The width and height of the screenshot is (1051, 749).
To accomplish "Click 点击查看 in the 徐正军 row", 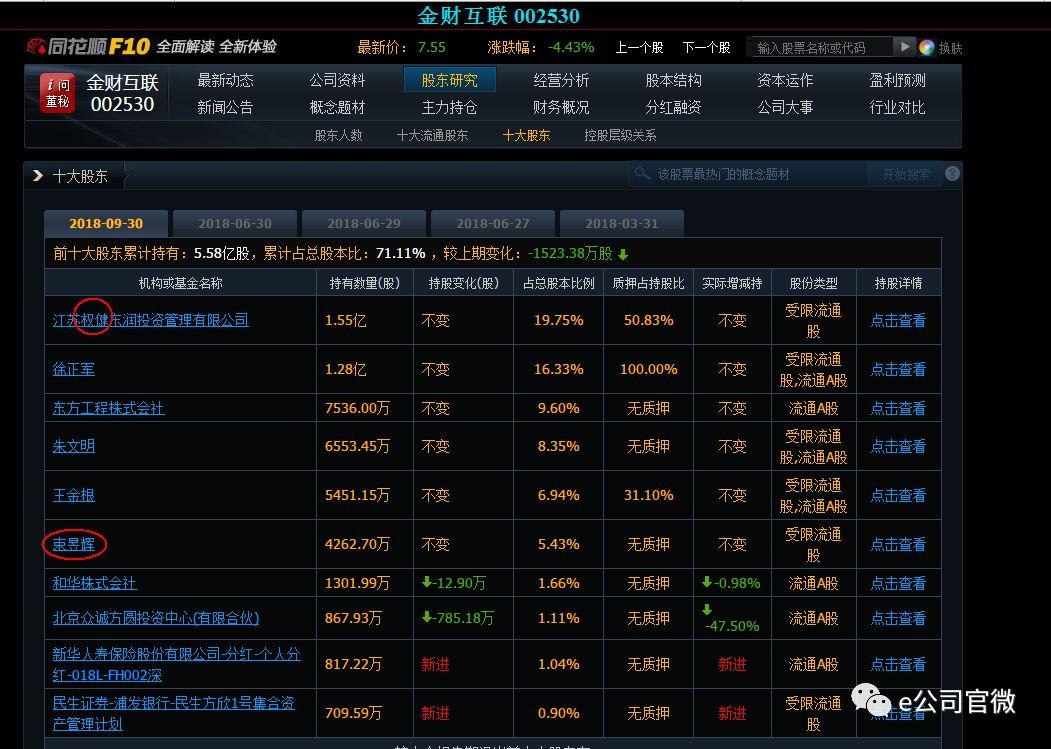I will (x=898, y=369).
